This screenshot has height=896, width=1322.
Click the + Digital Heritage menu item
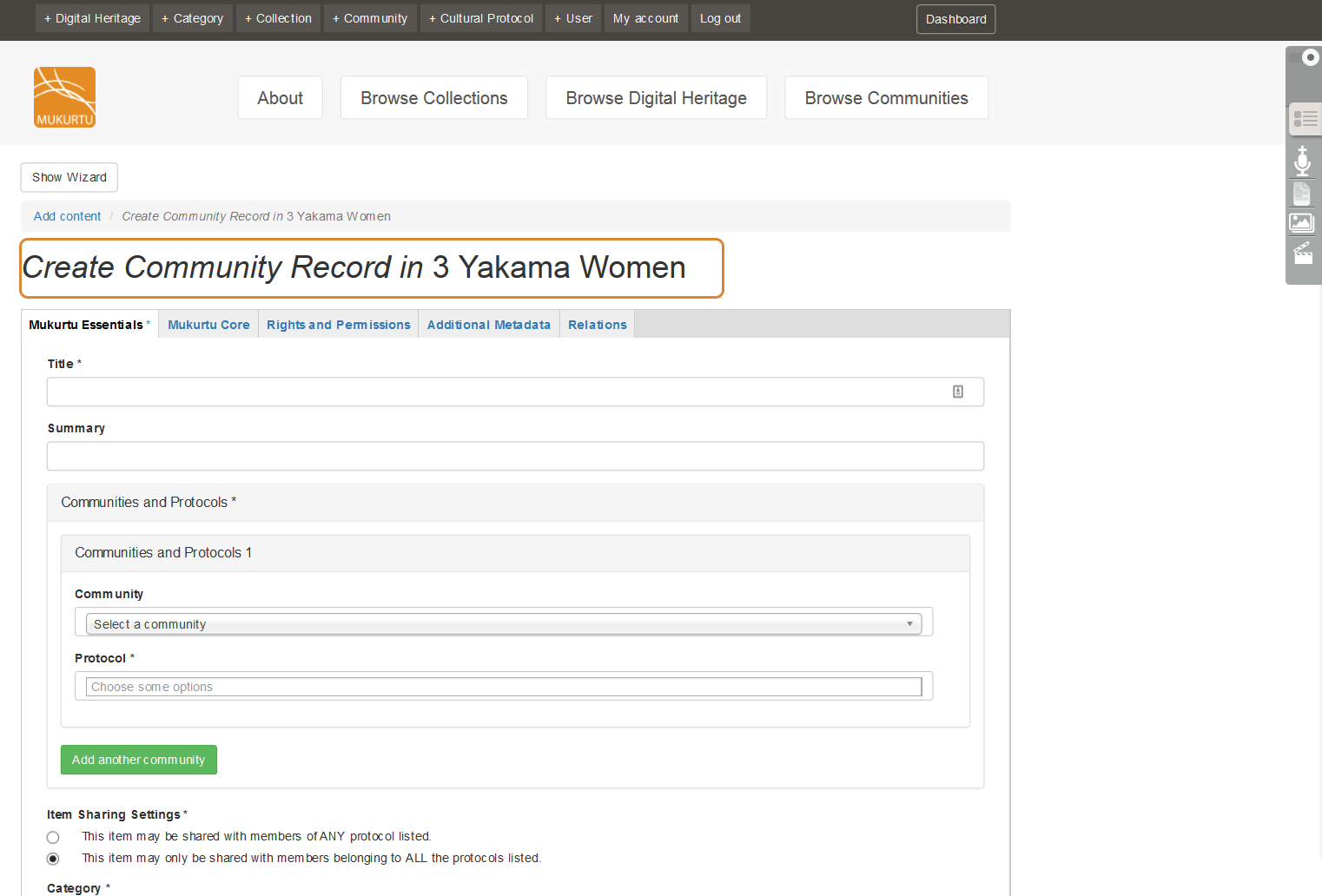[x=92, y=18]
